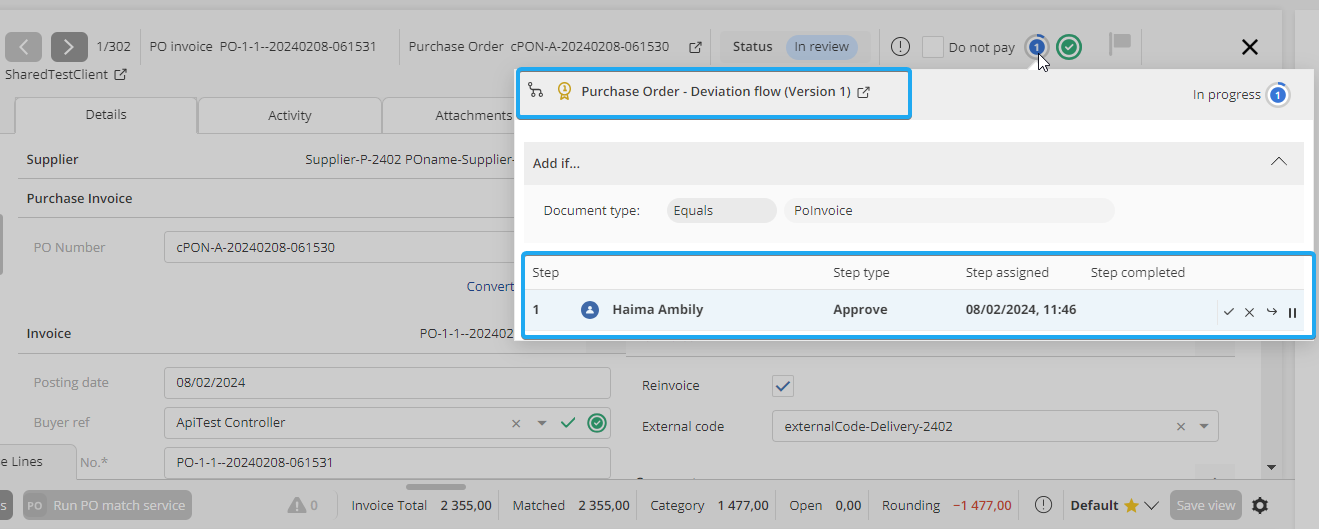Click the green approved checkmark circle in header
The image size is (1319, 529).
(1069, 47)
